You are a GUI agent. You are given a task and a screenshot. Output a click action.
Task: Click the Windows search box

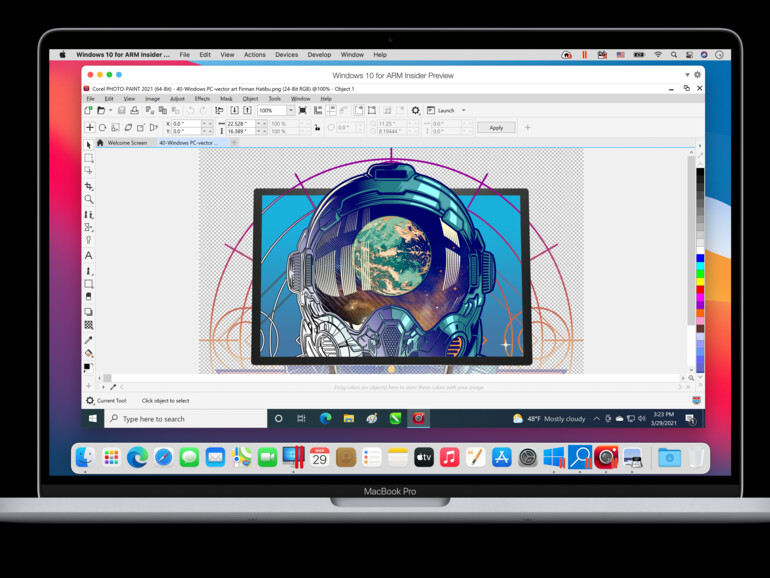186,419
